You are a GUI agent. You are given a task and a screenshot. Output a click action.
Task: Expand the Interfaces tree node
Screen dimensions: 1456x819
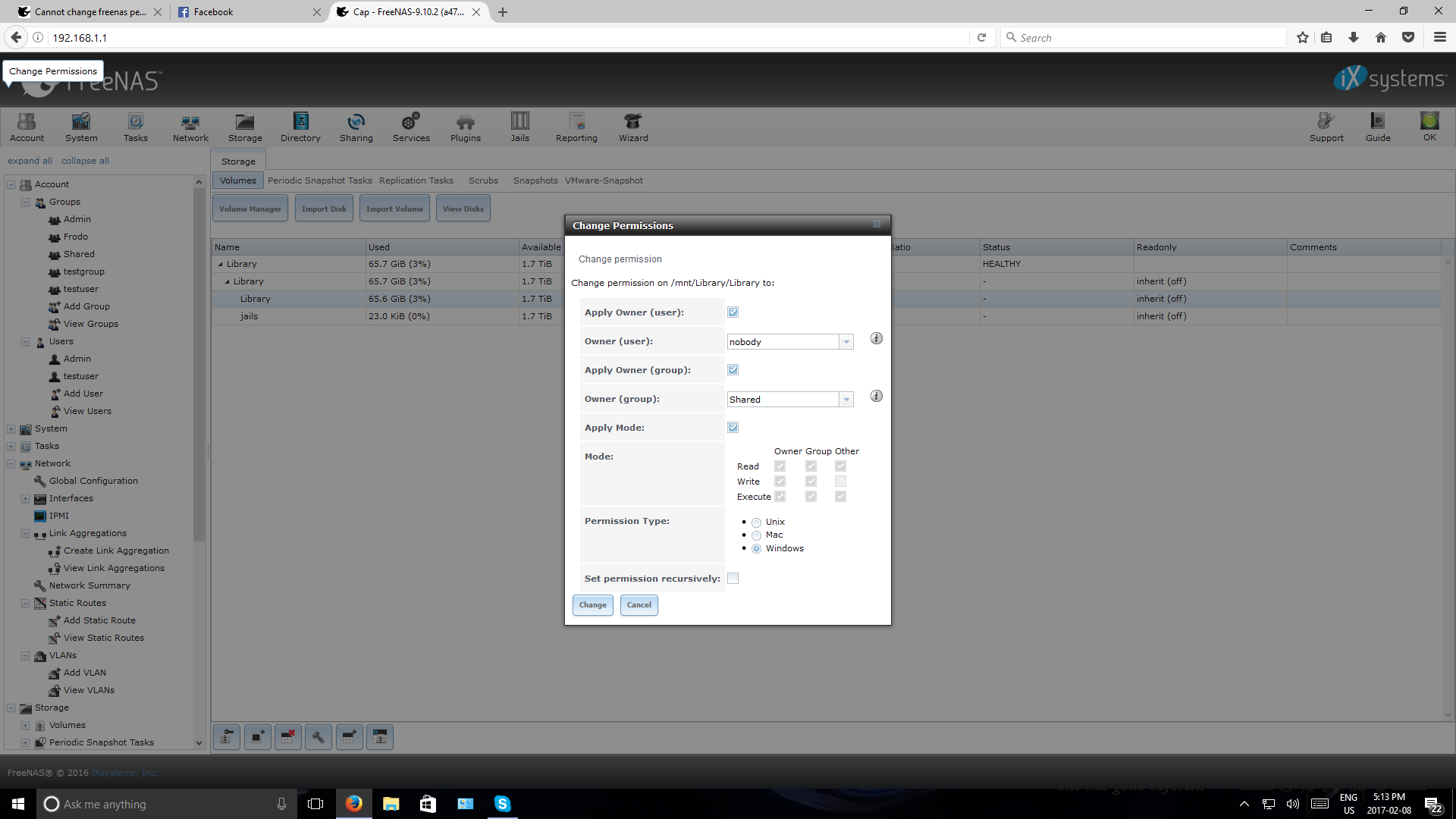pyautogui.click(x=26, y=498)
